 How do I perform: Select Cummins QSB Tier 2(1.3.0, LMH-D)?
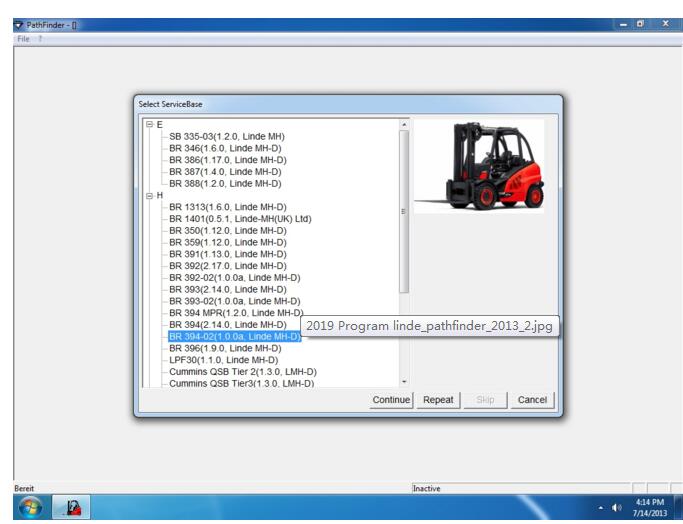click(243, 372)
